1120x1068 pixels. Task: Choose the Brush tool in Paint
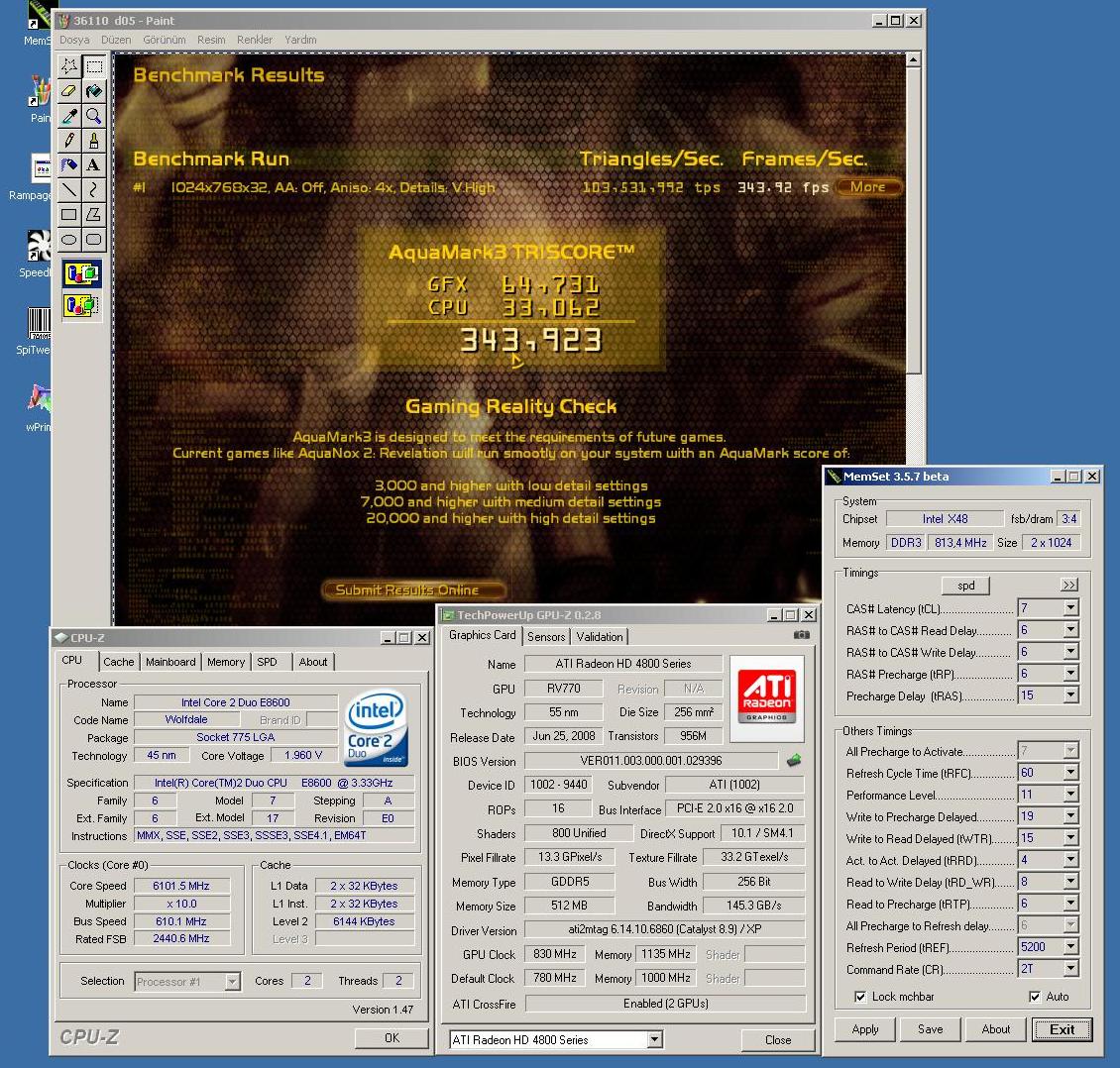click(93, 141)
